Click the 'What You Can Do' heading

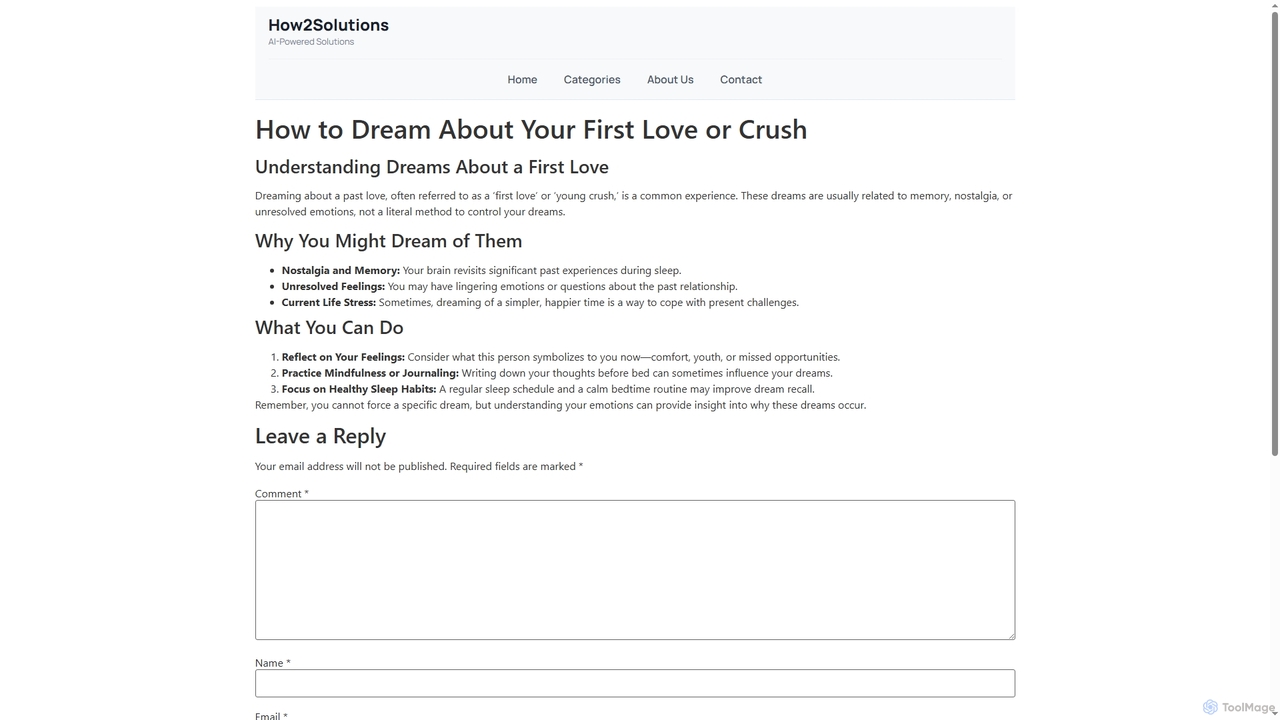329,328
